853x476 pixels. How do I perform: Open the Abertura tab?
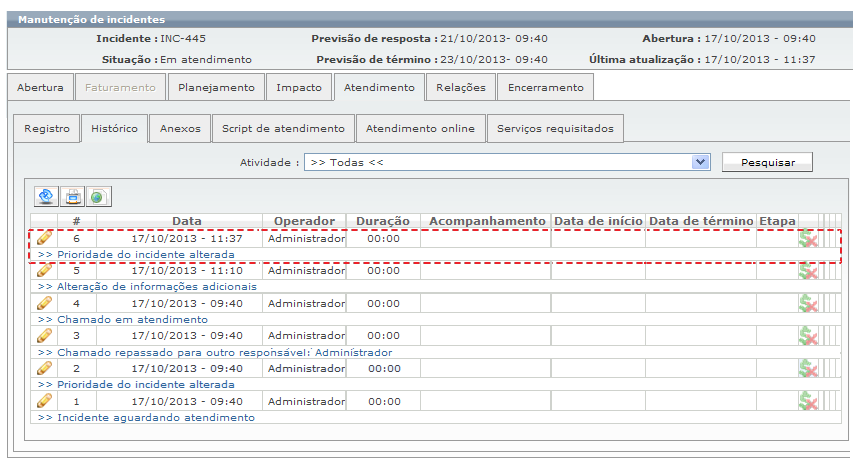click(40, 88)
